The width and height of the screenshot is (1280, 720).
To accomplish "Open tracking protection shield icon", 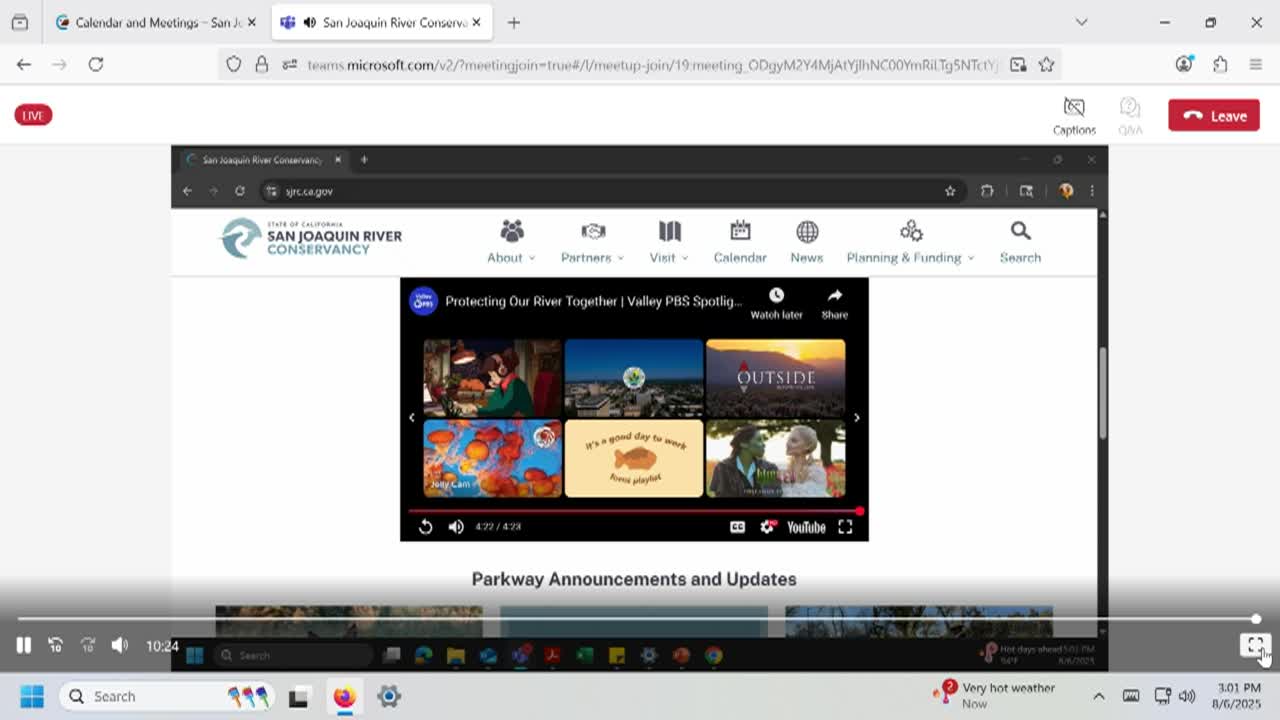I will pyautogui.click(x=233, y=64).
